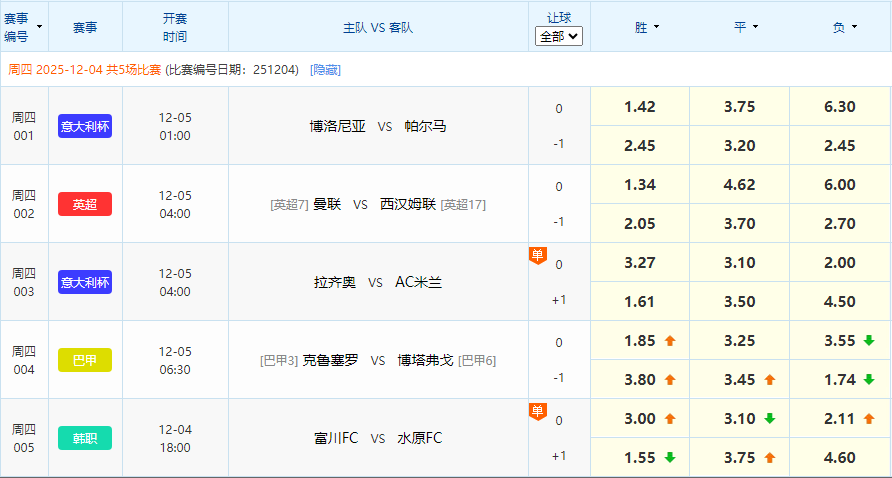The width and height of the screenshot is (892, 478).
Task: Select handicap loss odds 2.70 for 曼联
Action: [840, 224]
